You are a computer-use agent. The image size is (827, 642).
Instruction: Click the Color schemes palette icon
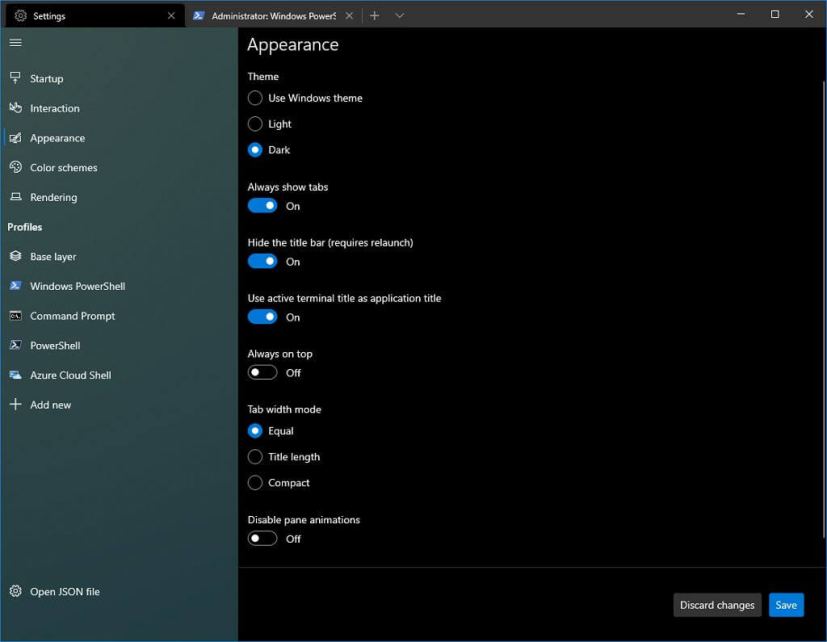(x=15, y=167)
